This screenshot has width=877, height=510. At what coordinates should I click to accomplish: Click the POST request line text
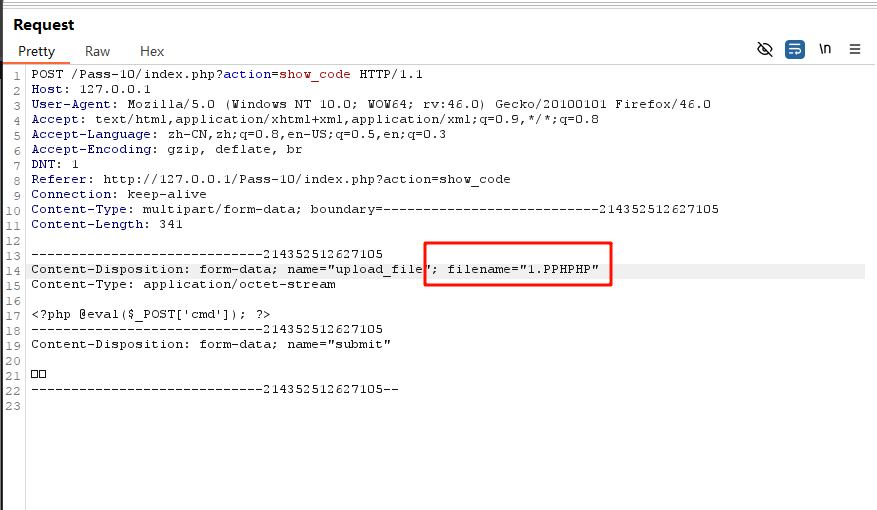227,74
